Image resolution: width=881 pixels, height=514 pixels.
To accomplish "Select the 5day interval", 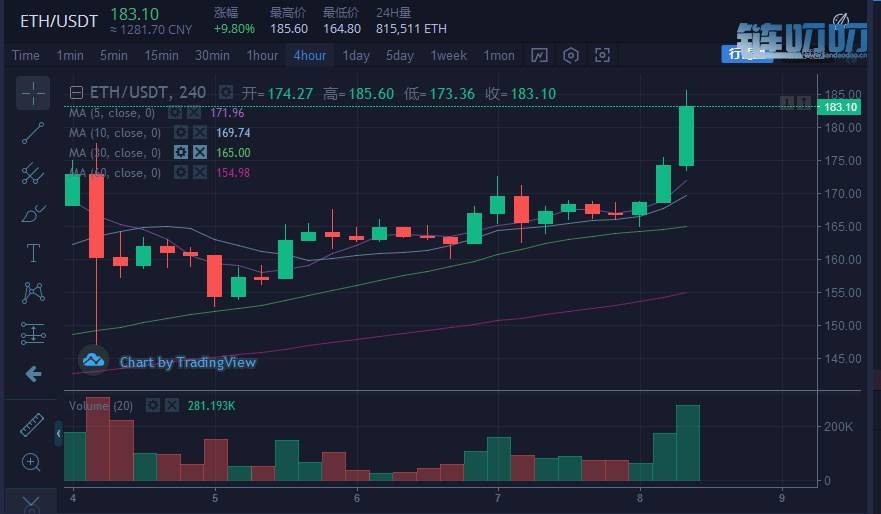I will (x=399, y=55).
